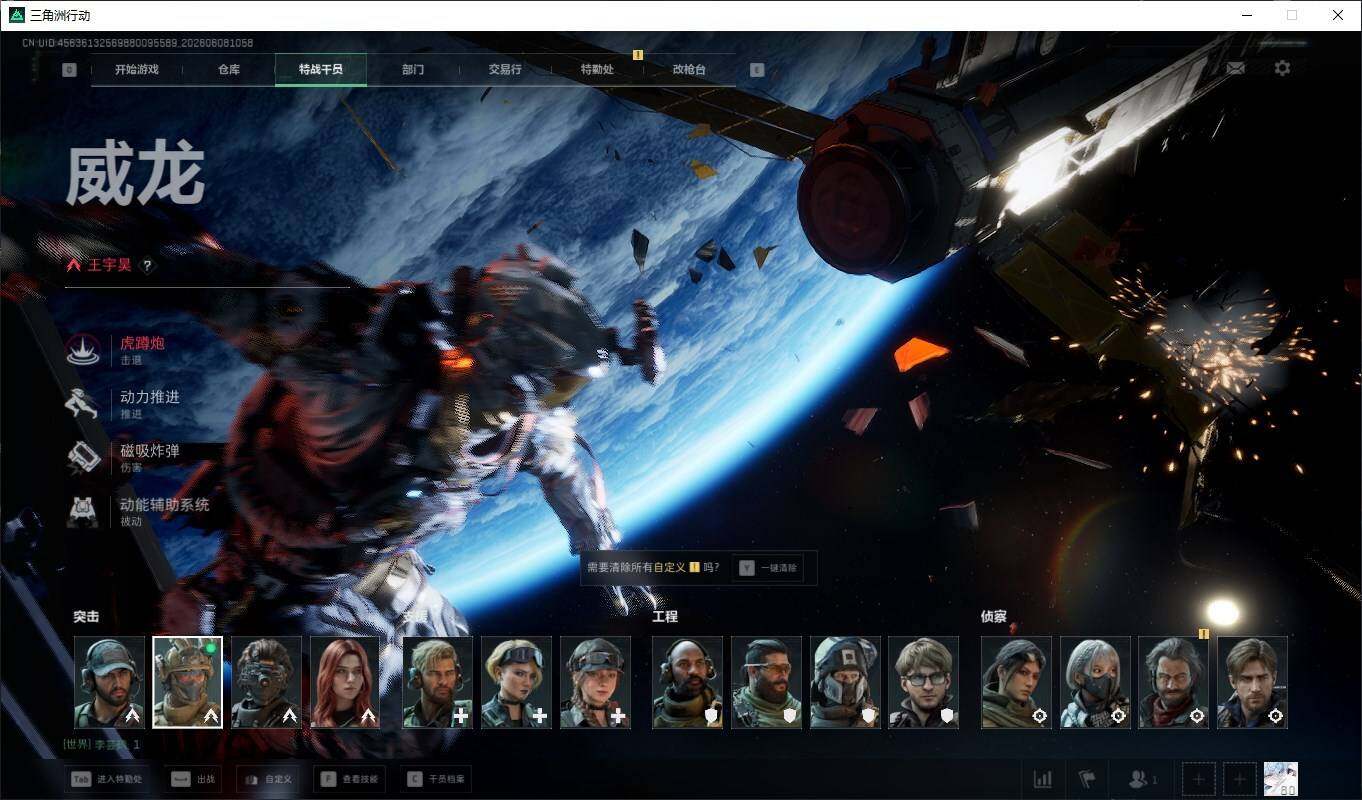Select the dark-haired woman recon operator
The width and height of the screenshot is (1362, 800).
pyautogui.click(x=1016, y=682)
